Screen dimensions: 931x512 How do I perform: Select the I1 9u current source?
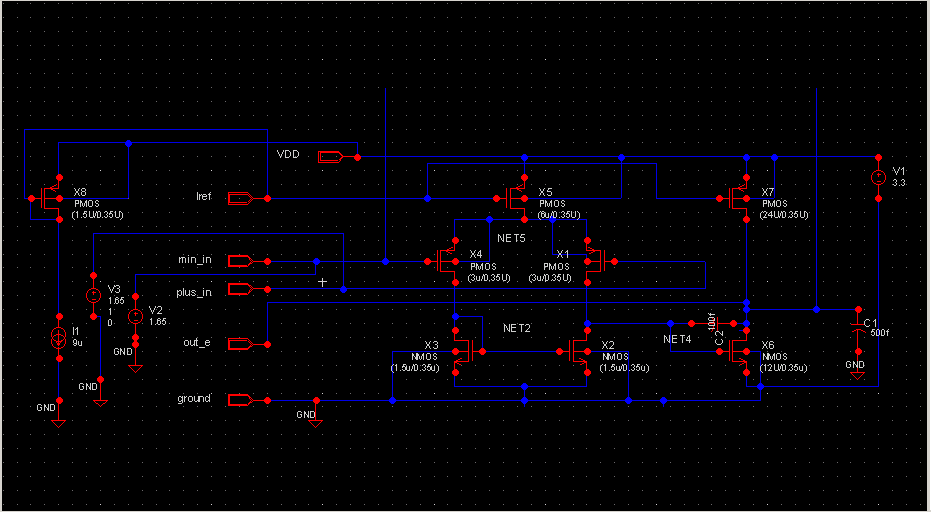coord(59,337)
